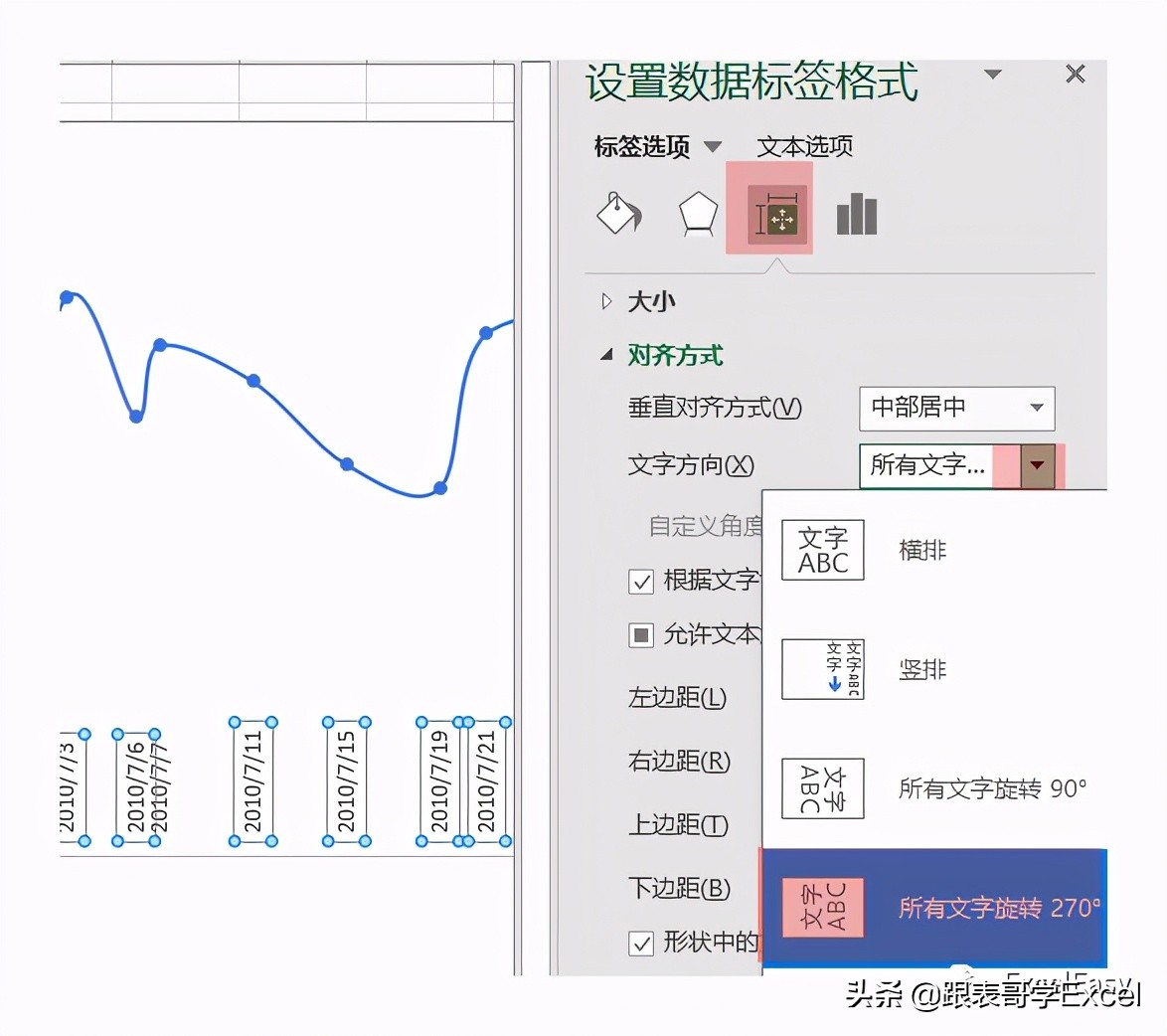
Task: Click the lowest data point on the chart line
Action: [x=439, y=488]
